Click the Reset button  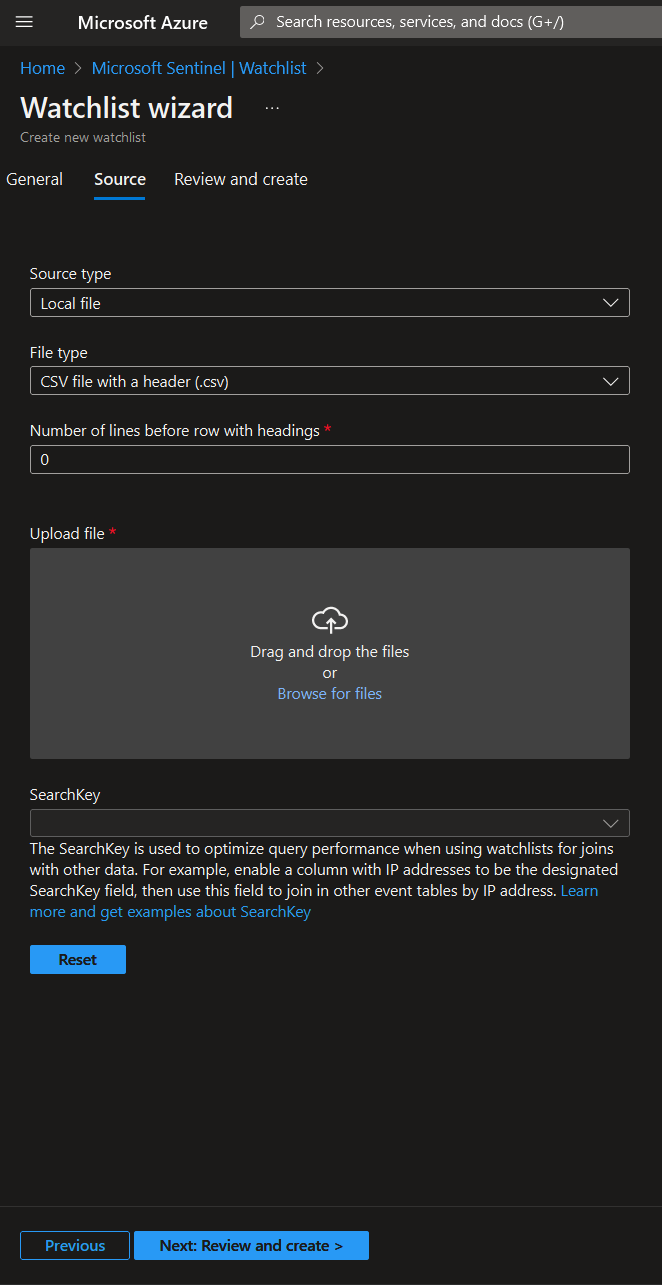click(78, 959)
